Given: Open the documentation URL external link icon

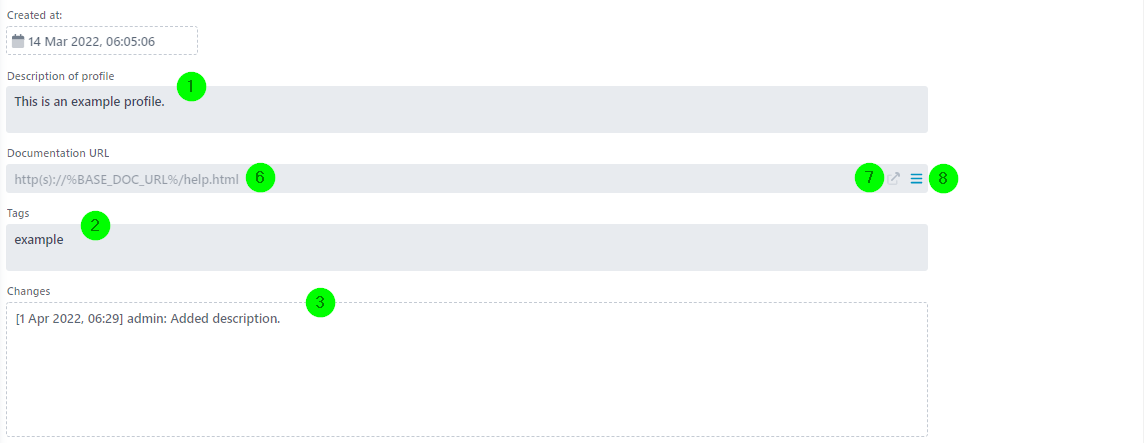Looking at the screenshot, I should (894, 178).
